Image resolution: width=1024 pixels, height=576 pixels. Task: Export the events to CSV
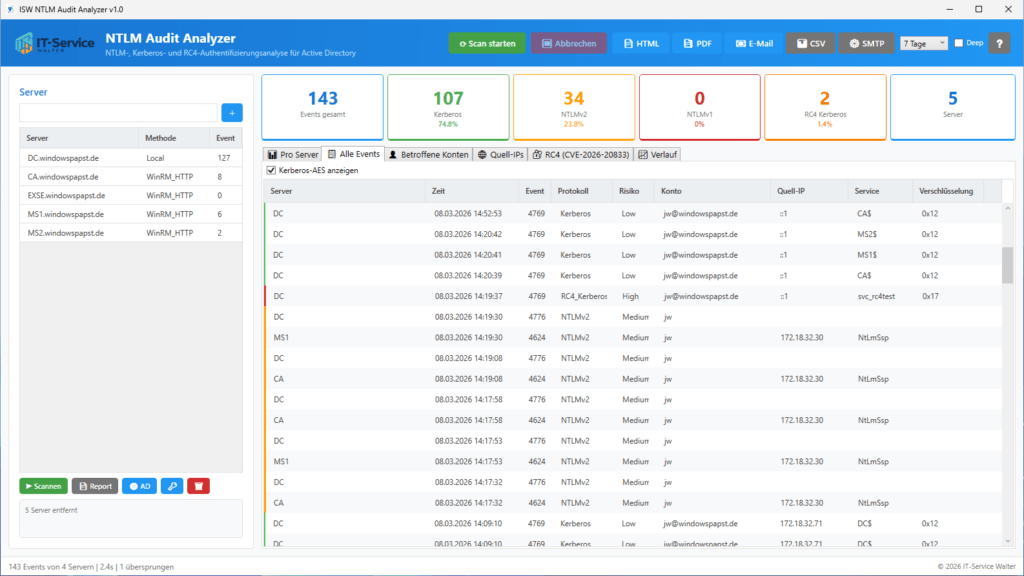click(810, 44)
